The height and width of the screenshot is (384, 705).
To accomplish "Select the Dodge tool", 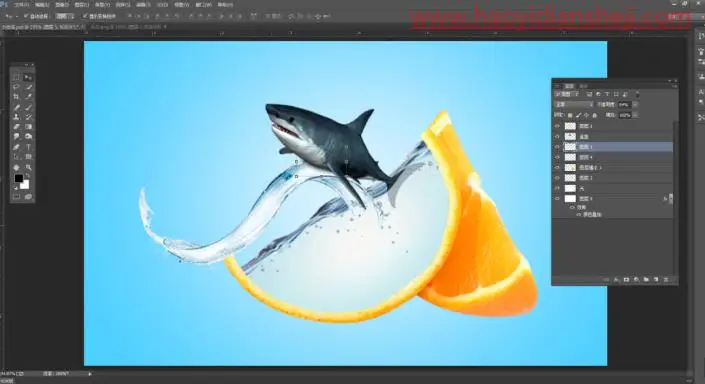I will (28, 136).
